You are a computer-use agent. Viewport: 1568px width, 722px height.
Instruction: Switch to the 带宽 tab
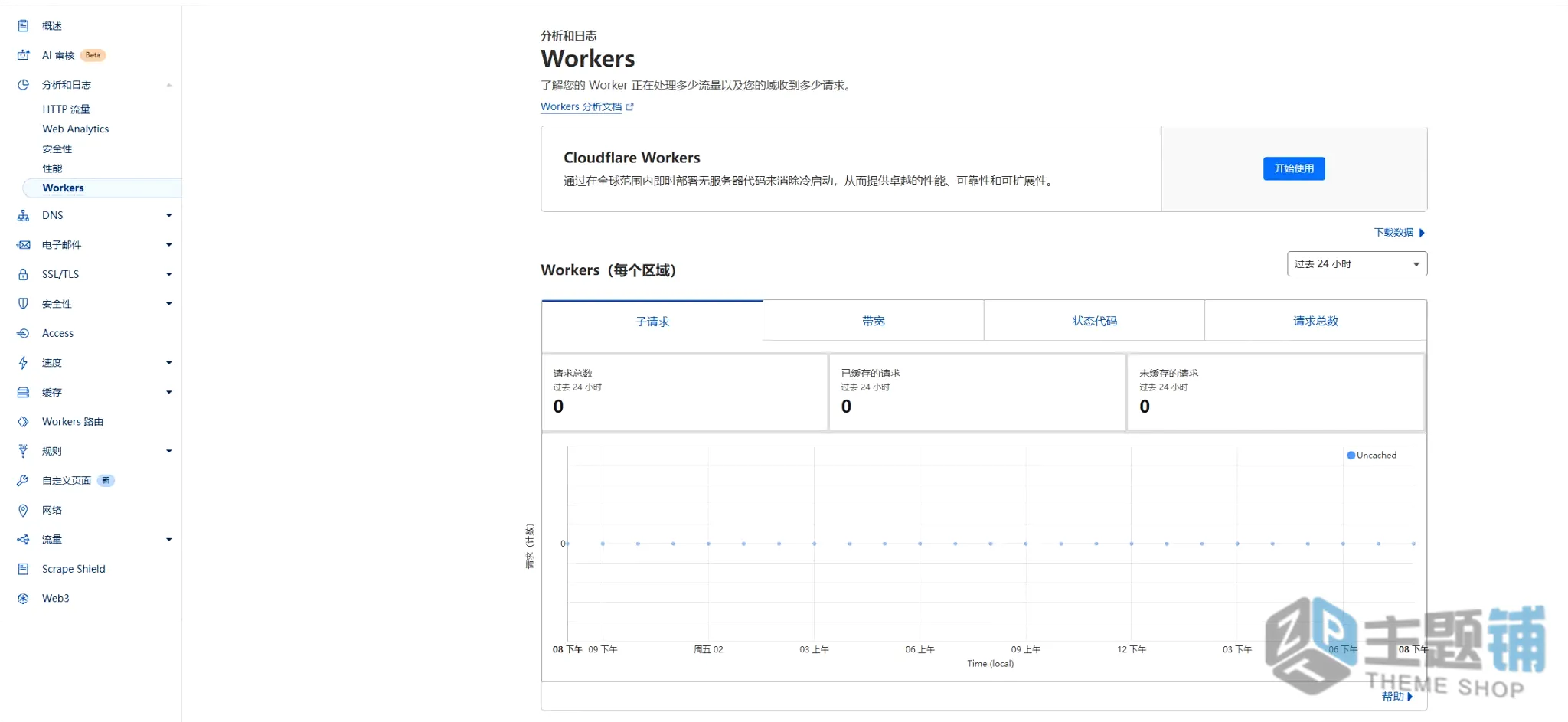pyautogui.click(x=874, y=322)
